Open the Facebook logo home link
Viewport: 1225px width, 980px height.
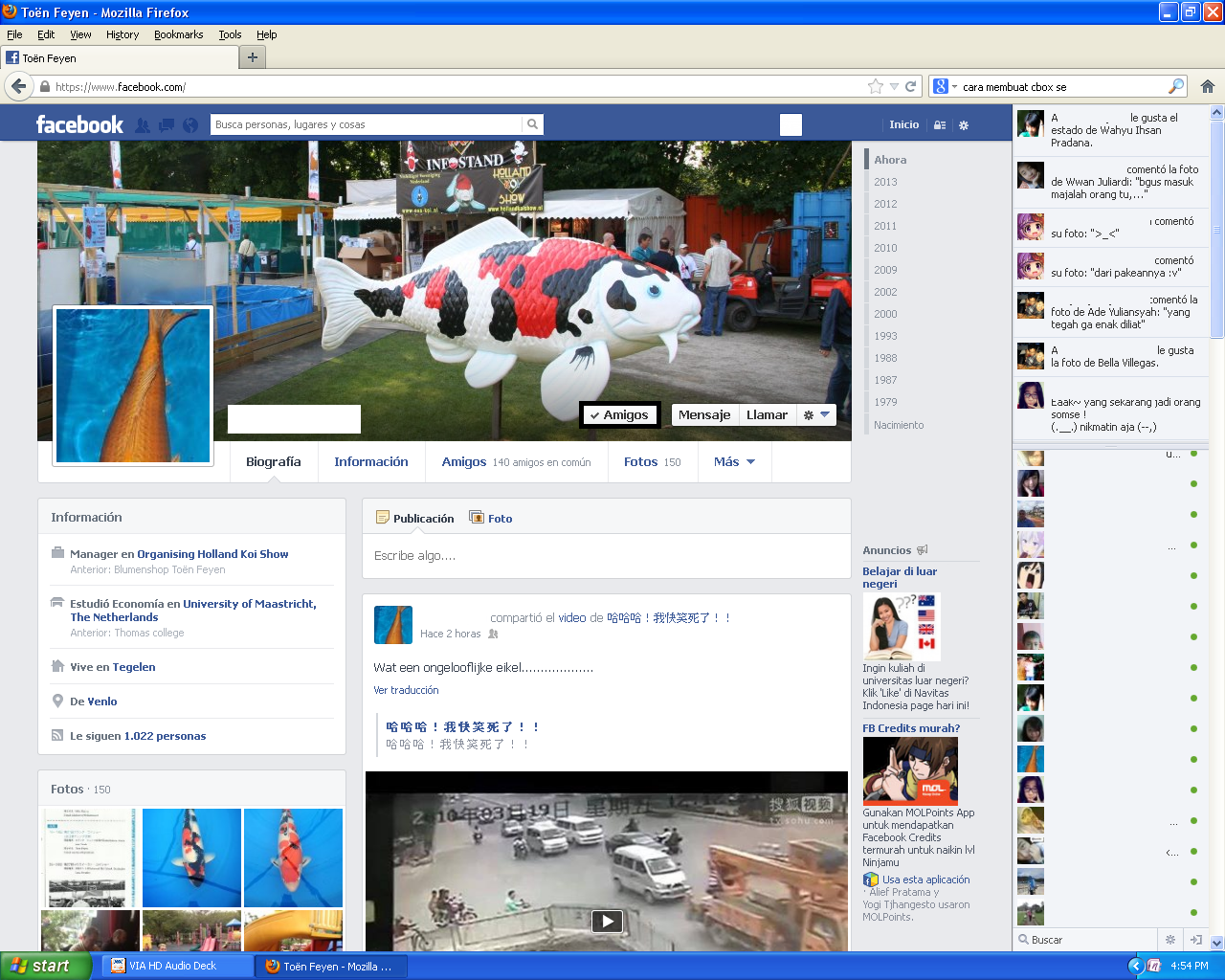pos(79,124)
